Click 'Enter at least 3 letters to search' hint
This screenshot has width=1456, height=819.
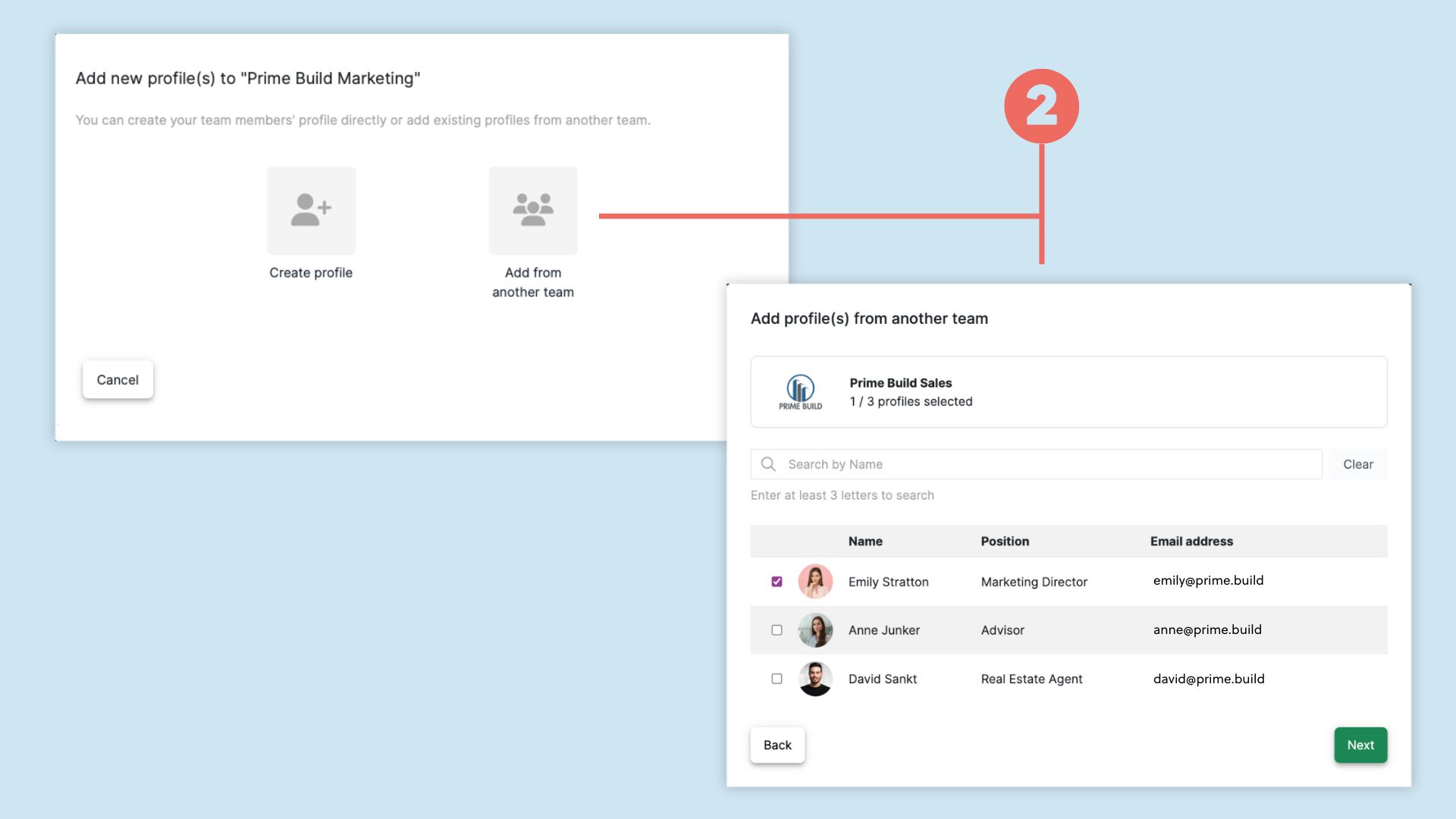tap(842, 495)
